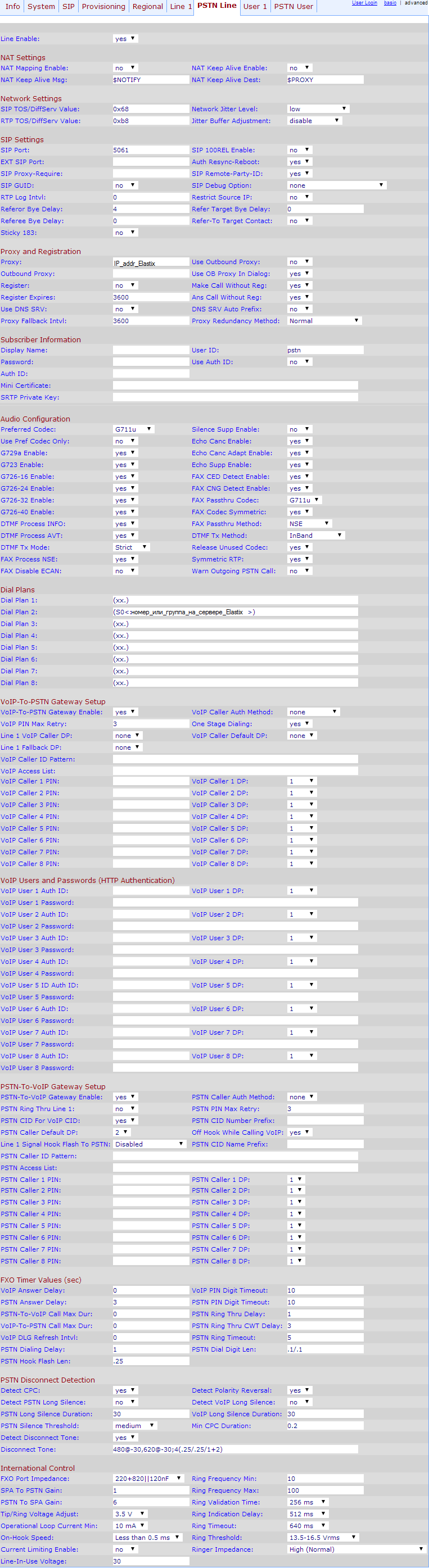
Task: Expand the FXO Port Impedance dropdown
Action: [148, 1479]
